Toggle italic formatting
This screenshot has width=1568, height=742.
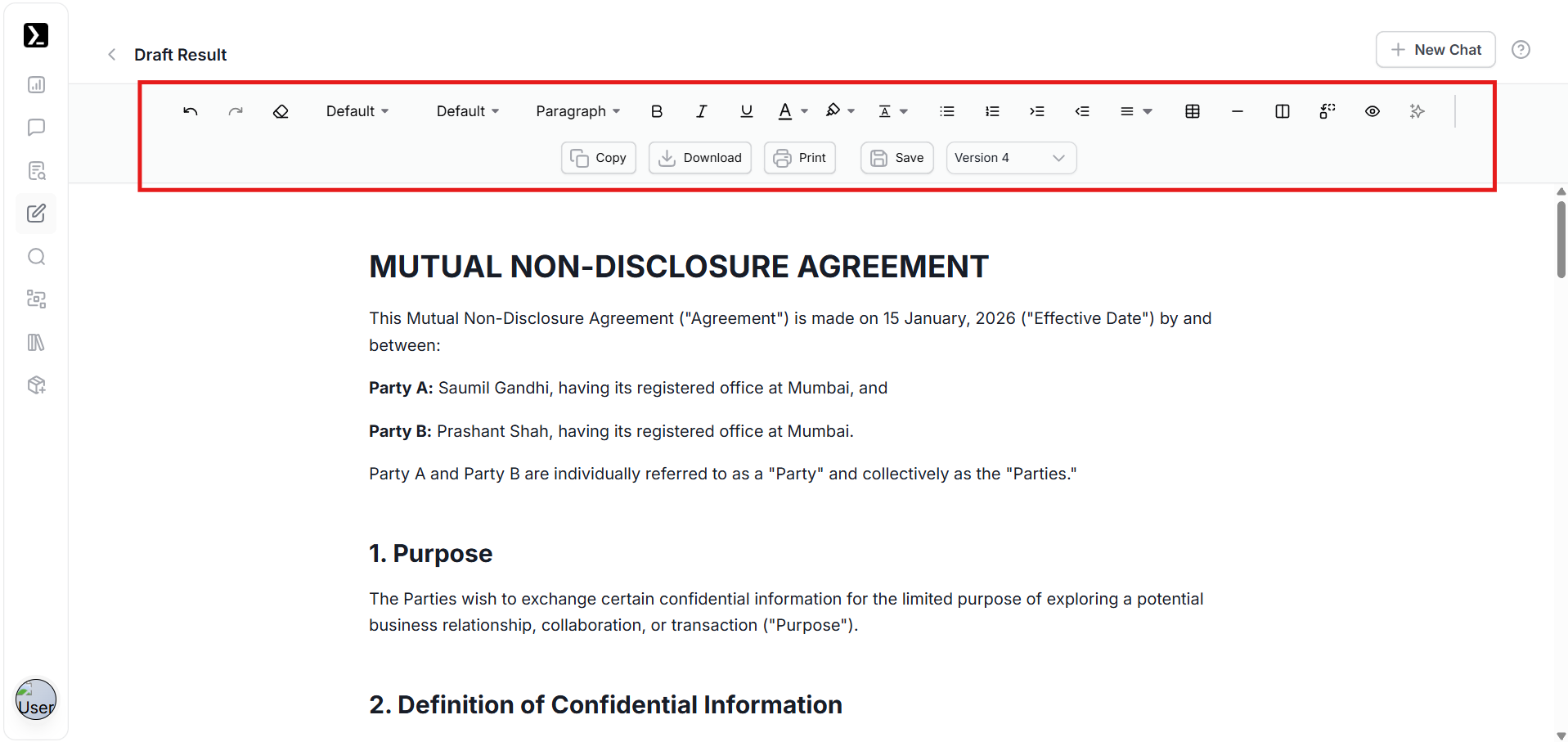701,111
